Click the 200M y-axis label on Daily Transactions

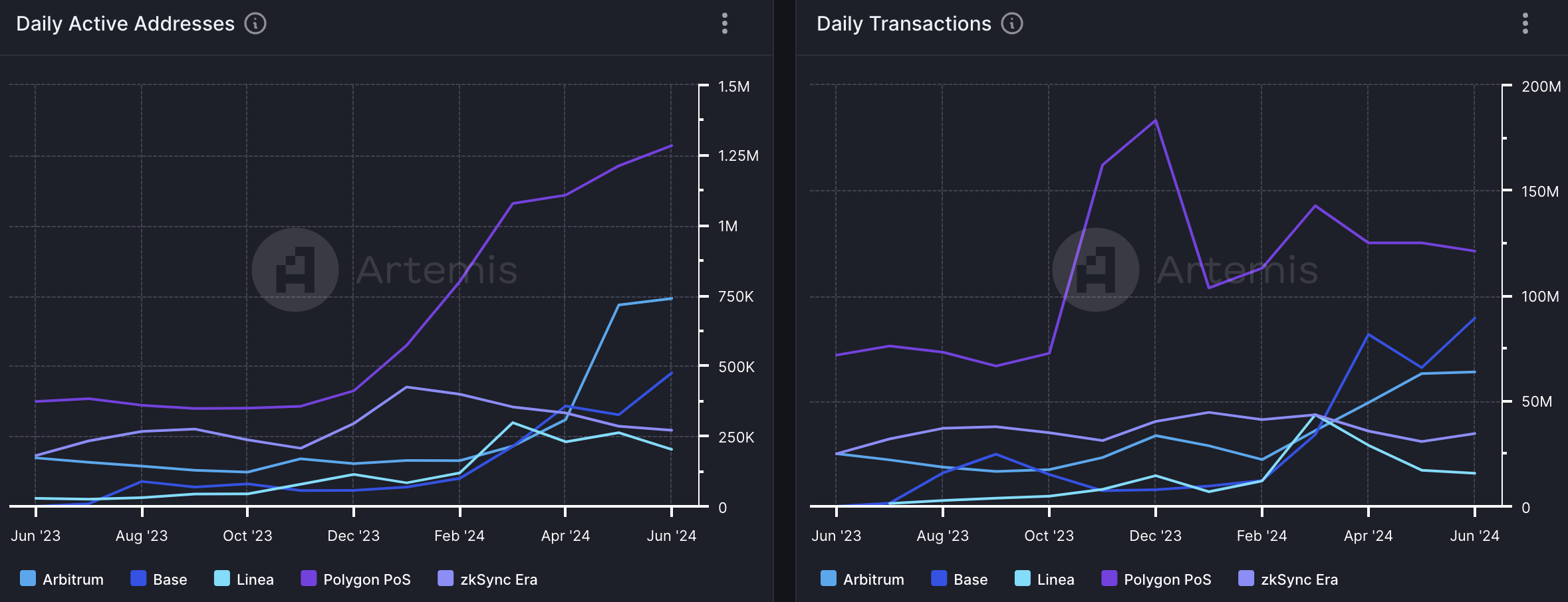(x=1541, y=86)
